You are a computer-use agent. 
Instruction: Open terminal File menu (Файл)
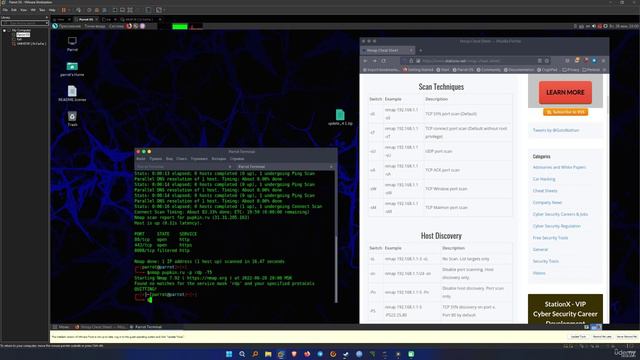(x=141, y=159)
